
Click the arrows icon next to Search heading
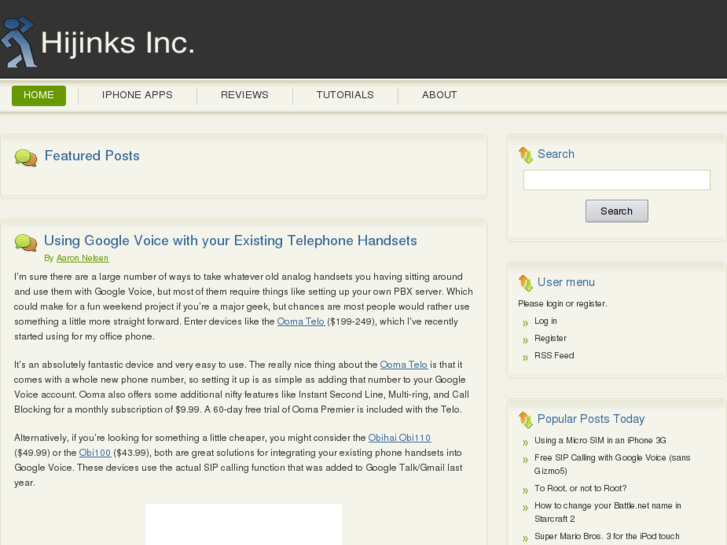525,155
